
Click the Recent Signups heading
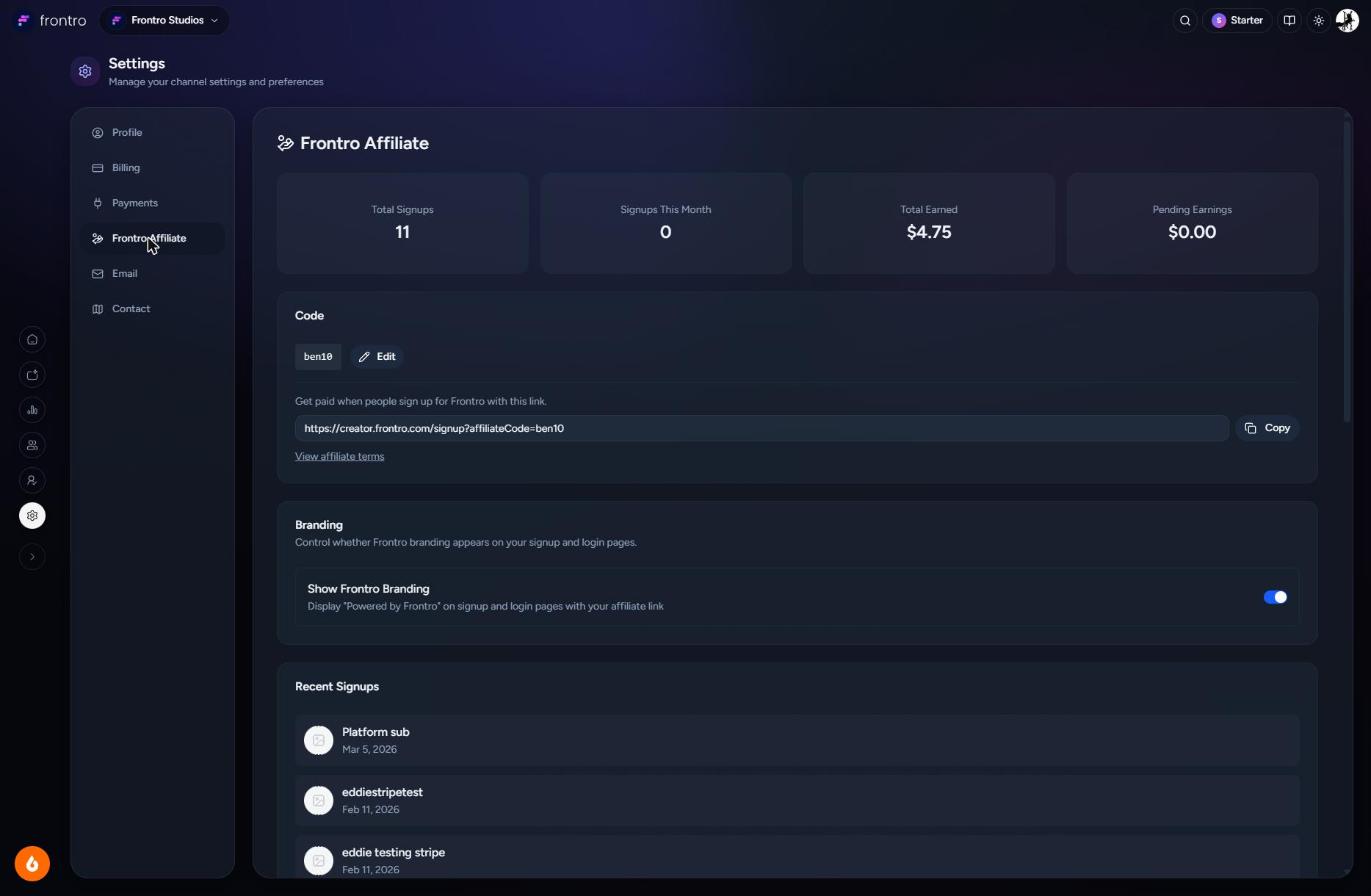point(337,687)
